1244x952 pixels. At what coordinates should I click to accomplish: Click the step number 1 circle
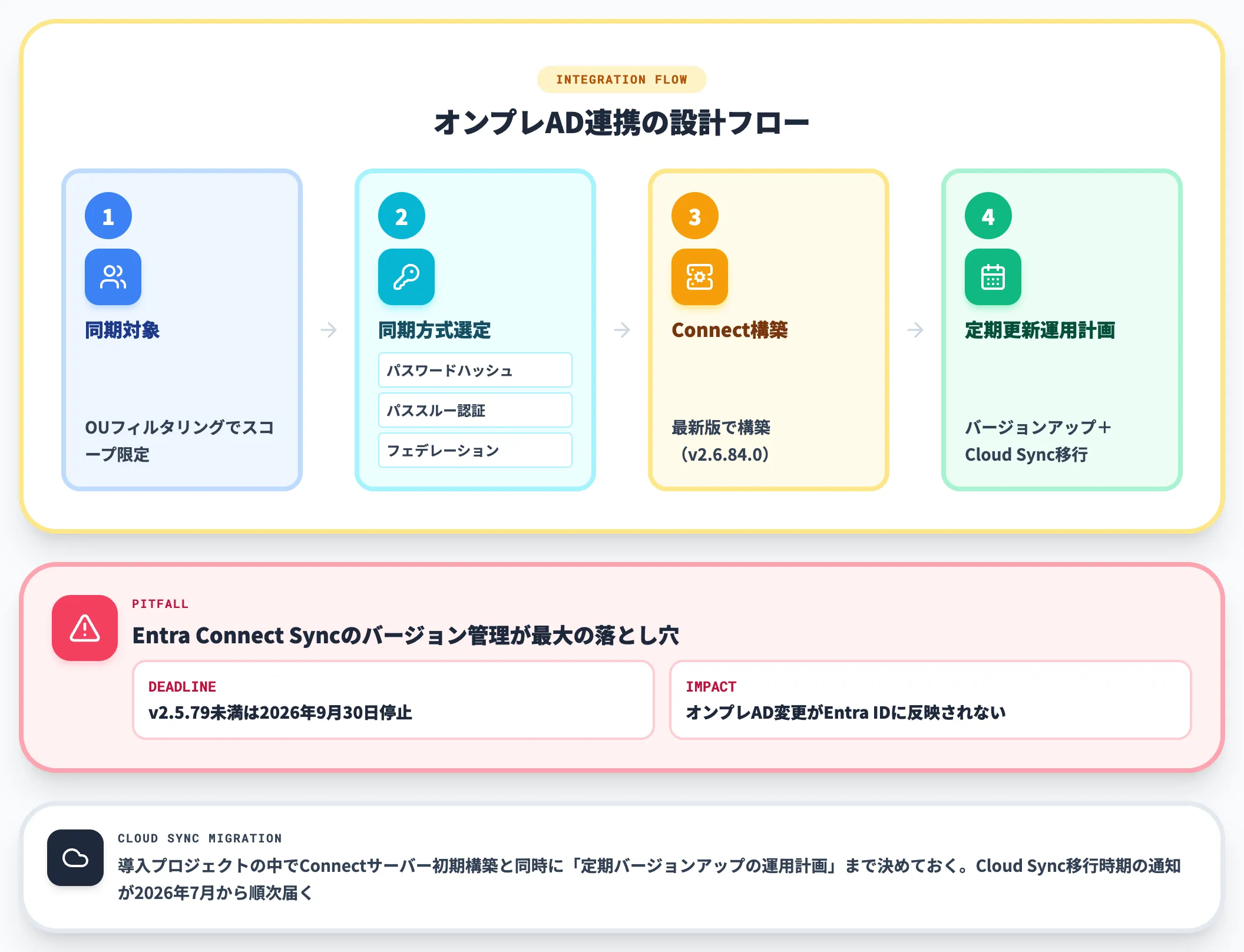click(108, 216)
